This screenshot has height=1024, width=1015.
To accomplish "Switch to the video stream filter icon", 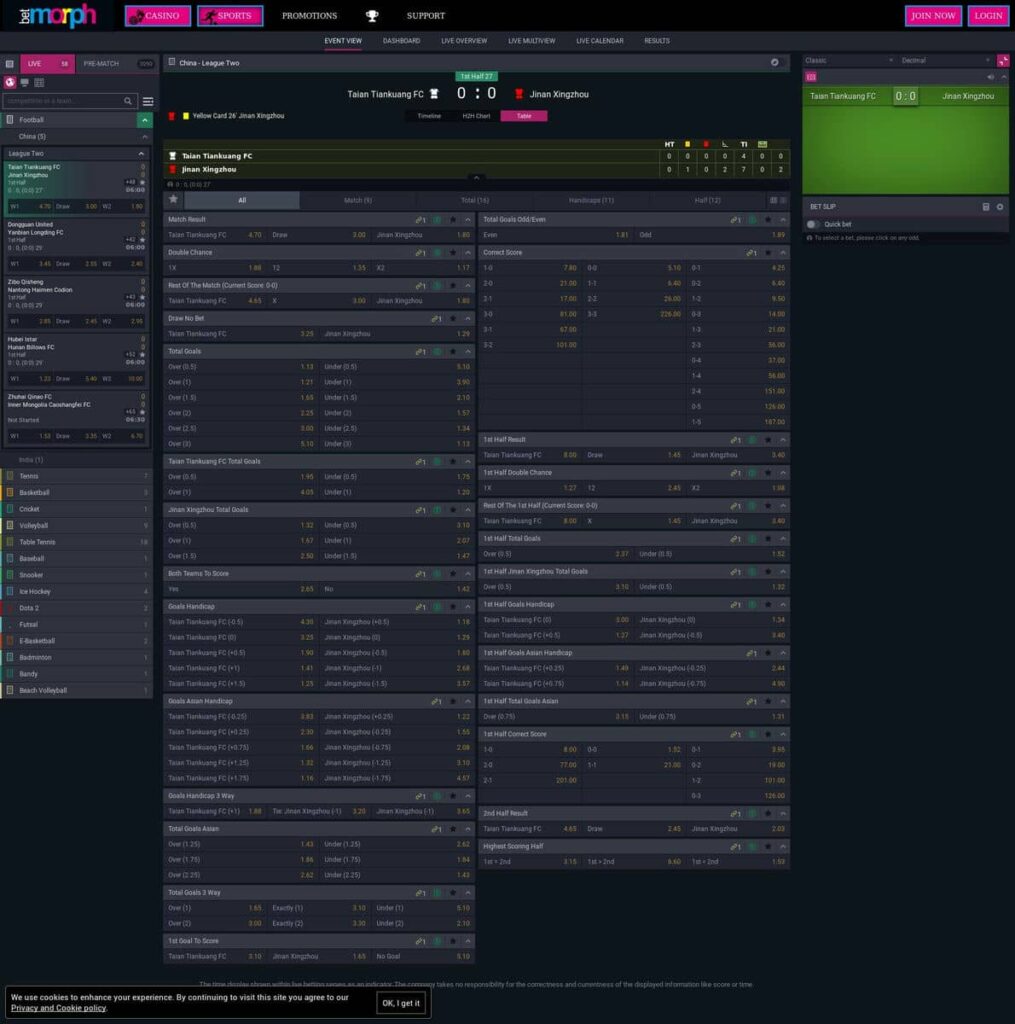I will pyautogui.click(x=25, y=82).
